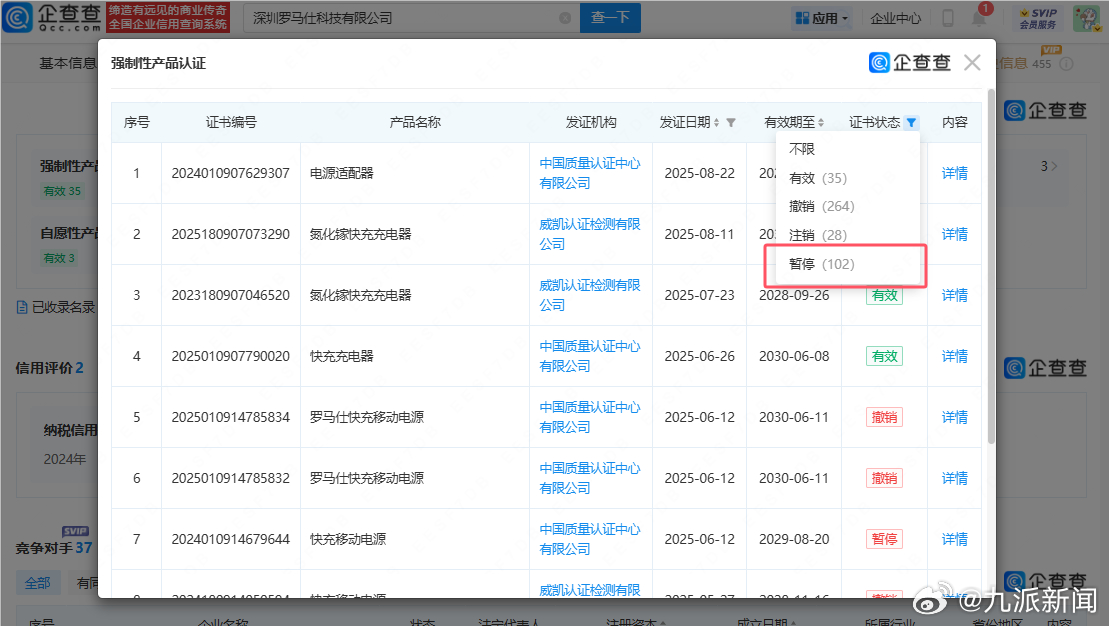Viewport: 1109px width, 626px height.
Task: Click date 2025-08-22 in row 1
Action: click(x=699, y=173)
